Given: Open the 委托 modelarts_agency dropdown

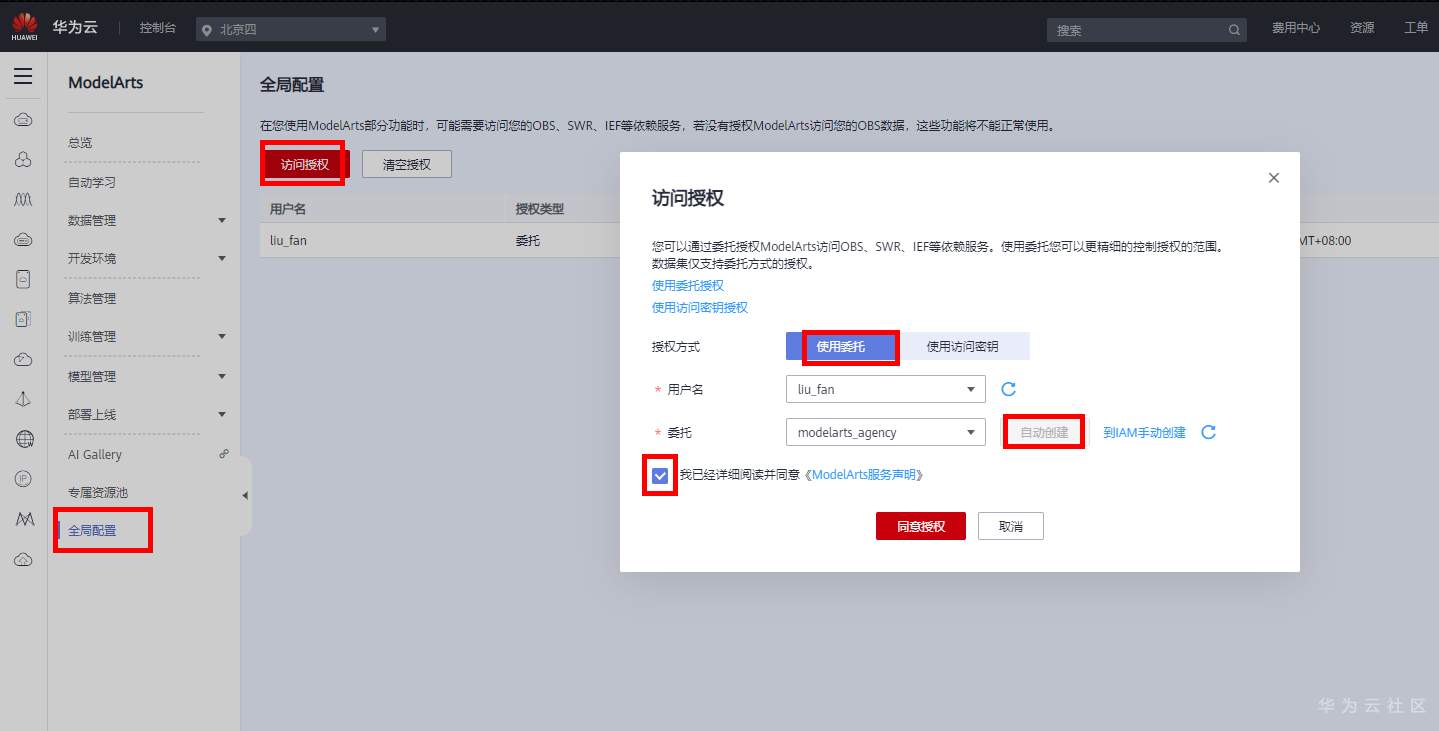Looking at the screenshot, I should (x=886, y=432).
